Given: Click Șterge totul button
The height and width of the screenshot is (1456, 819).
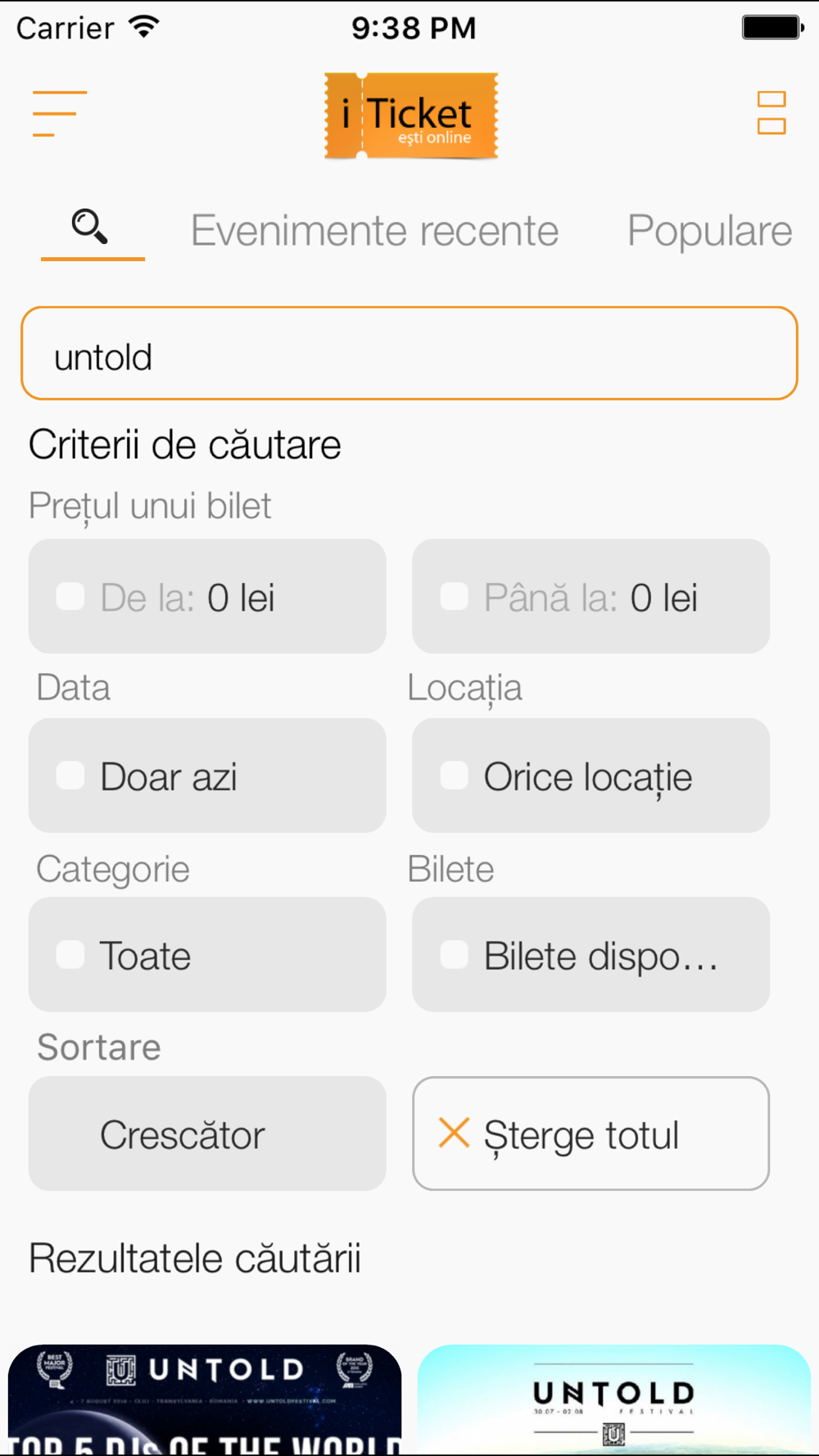Looking at the screenshot, I should tap(590, 1133).
